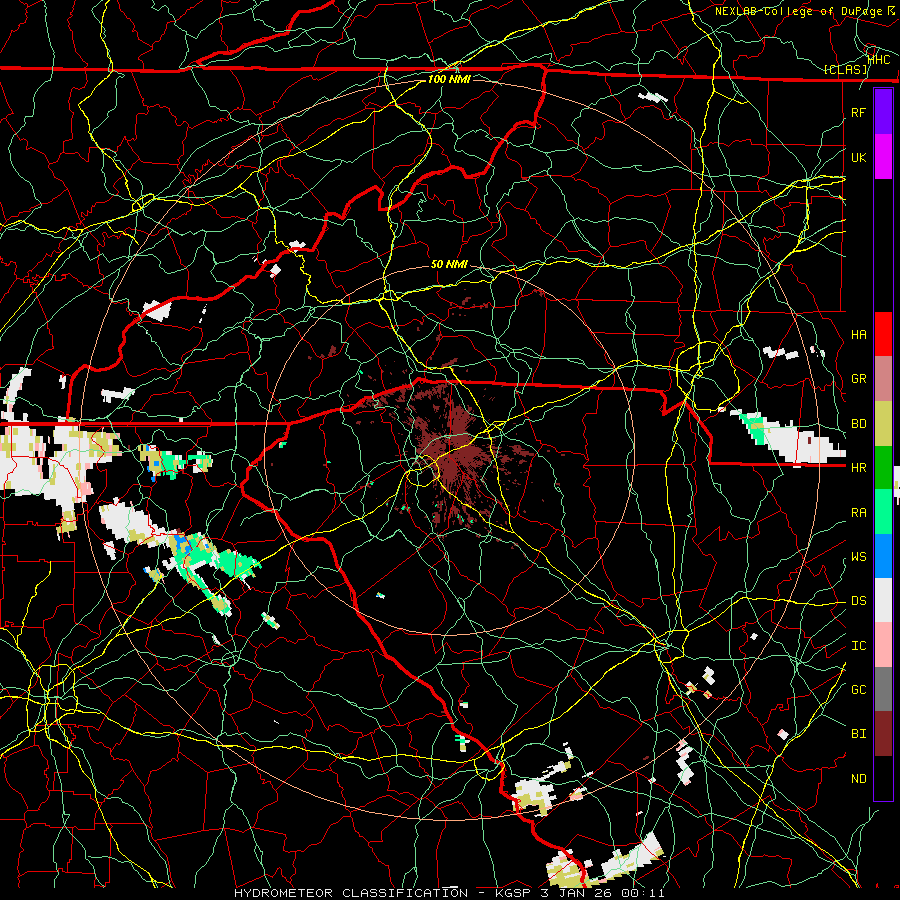Click the dark maroon BI legend swatch
Screen dimensions: 900x900
tap(883, 734)
